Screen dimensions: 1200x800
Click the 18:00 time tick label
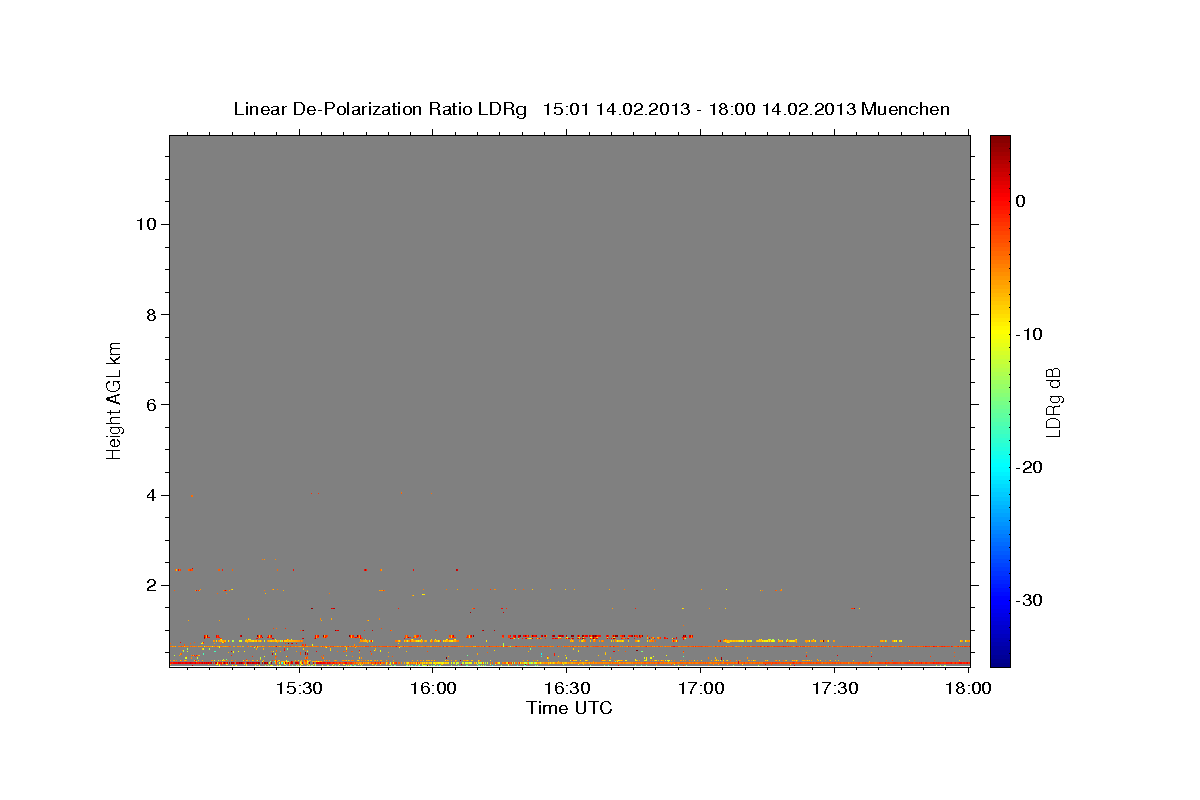pyautogui.click(x=969, y=689)
